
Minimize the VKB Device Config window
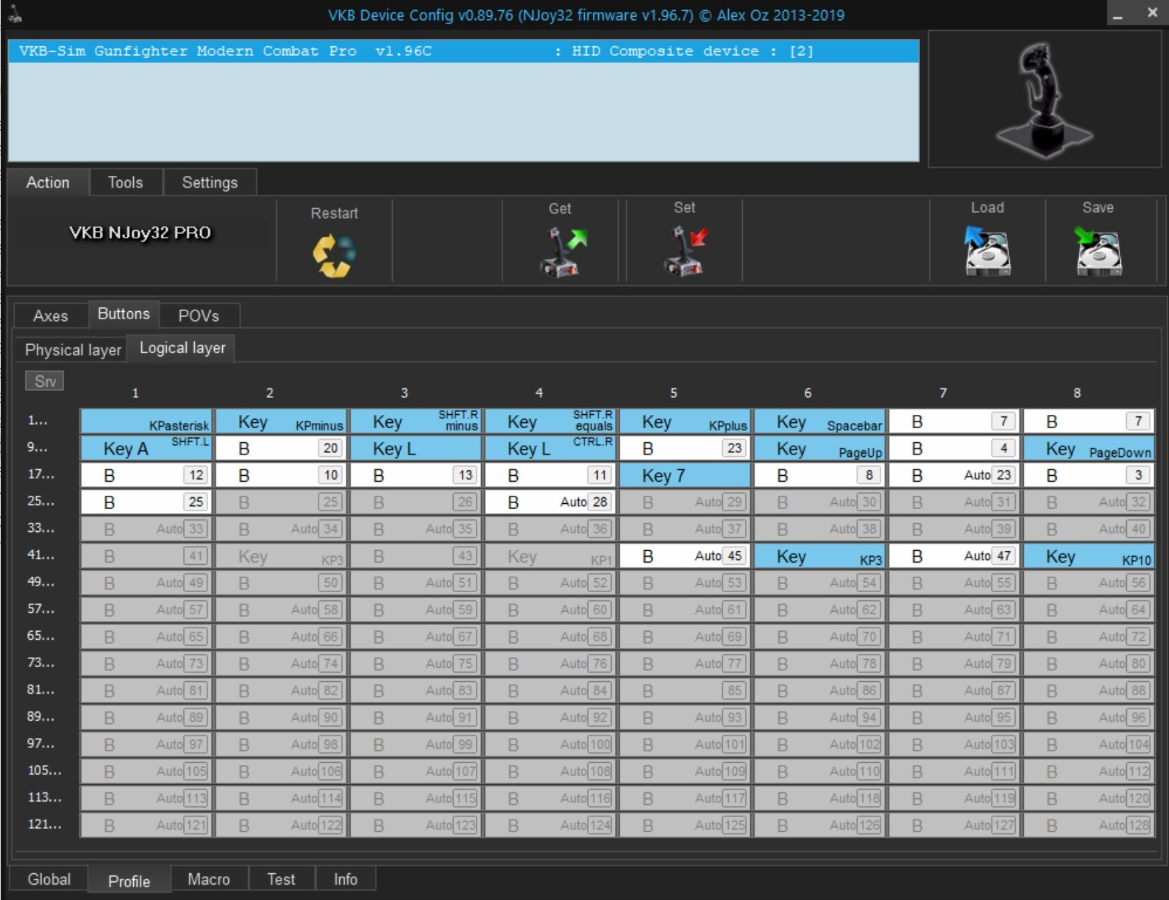(x=1118, y=13)
